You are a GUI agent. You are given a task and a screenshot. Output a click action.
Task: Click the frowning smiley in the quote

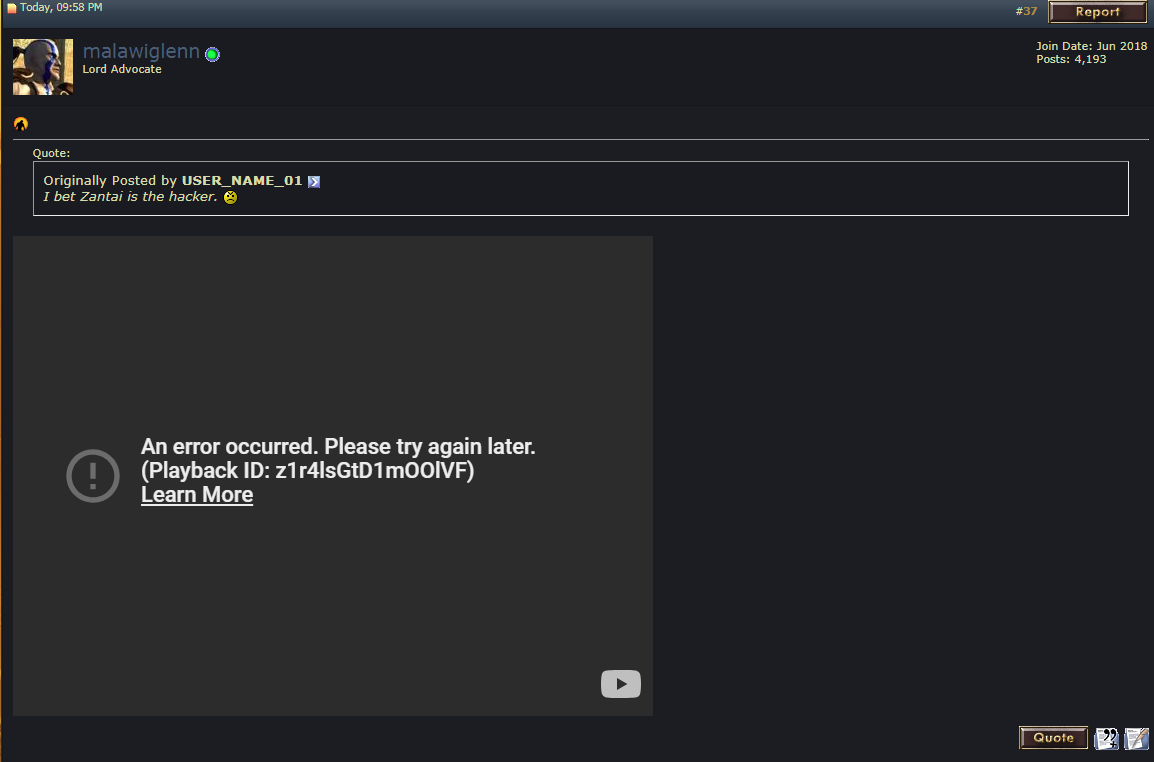click(x=230, y=197)
